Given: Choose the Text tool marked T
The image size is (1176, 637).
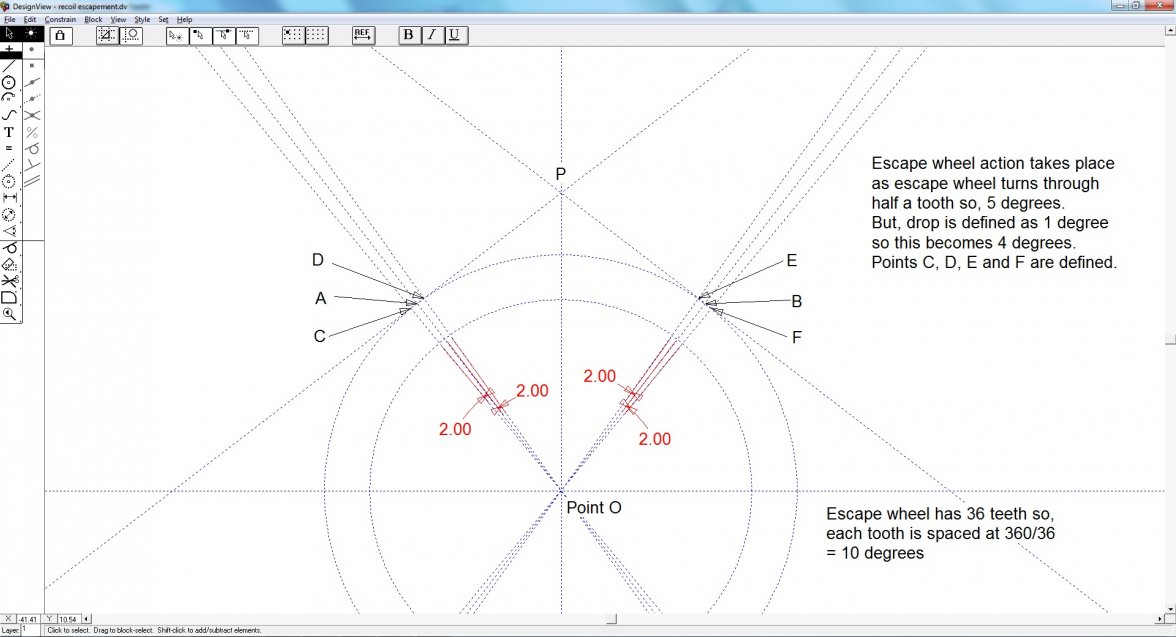Looking at the screenshot, I should point(9,132).
